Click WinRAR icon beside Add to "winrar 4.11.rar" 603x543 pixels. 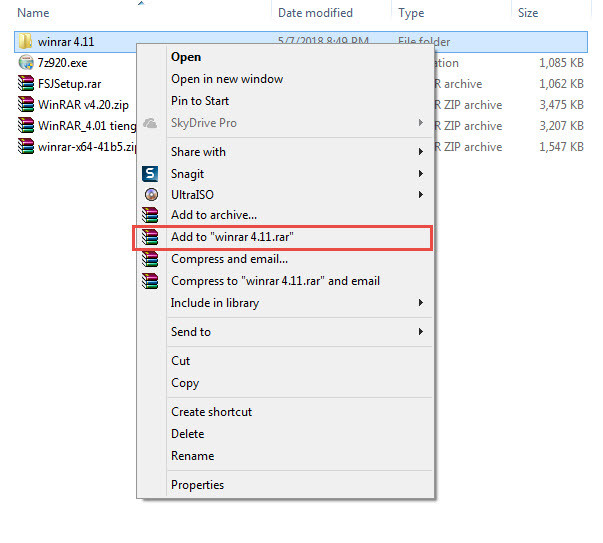(x=150, y=237)
